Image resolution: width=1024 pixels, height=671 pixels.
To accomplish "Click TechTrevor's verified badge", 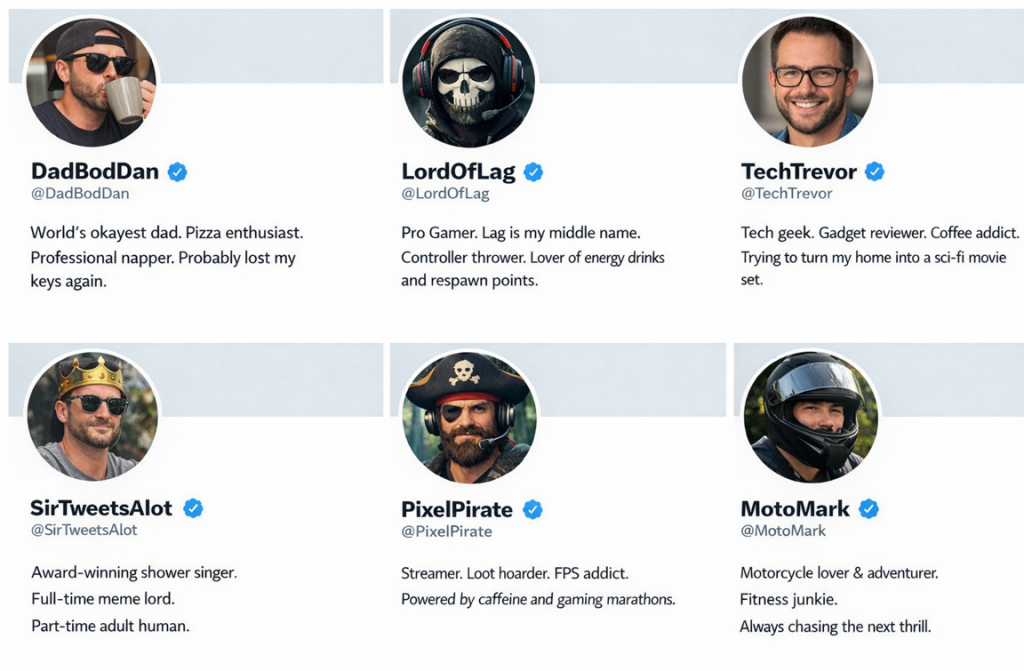I will [876, 171].
